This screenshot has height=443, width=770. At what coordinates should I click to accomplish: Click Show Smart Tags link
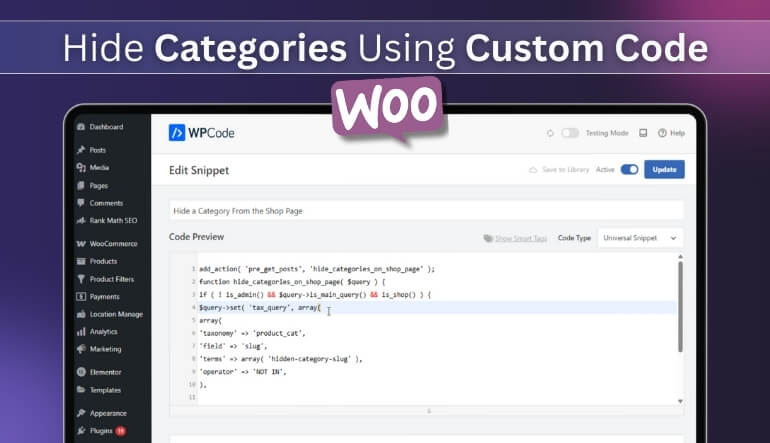(x=521, y=238)
